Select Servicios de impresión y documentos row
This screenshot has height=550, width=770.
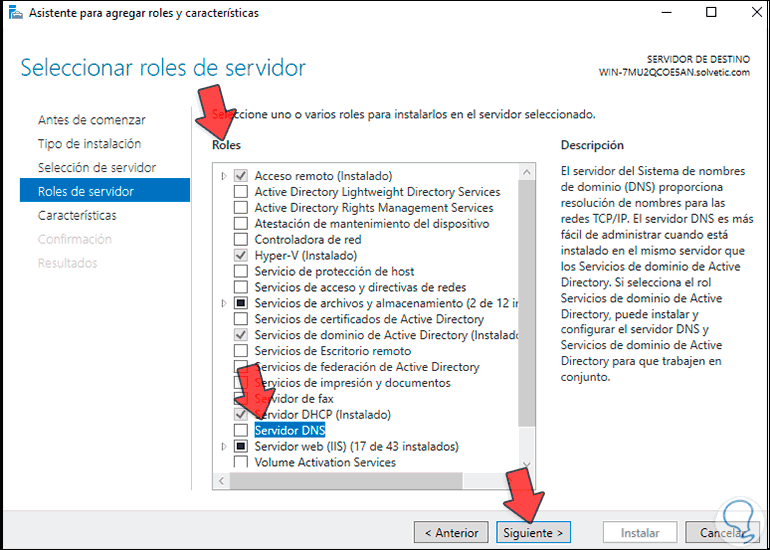pyautogui.click(x=352, y=383)
